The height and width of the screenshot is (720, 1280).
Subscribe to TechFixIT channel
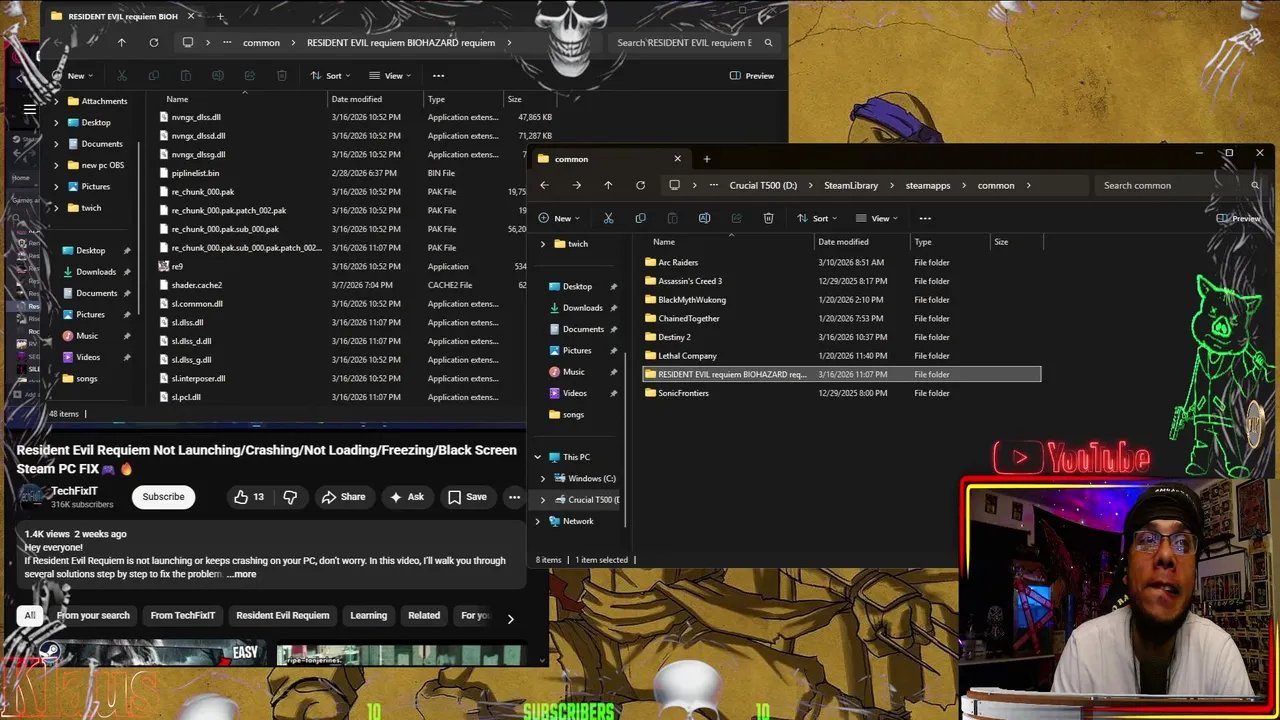[163, 497]
